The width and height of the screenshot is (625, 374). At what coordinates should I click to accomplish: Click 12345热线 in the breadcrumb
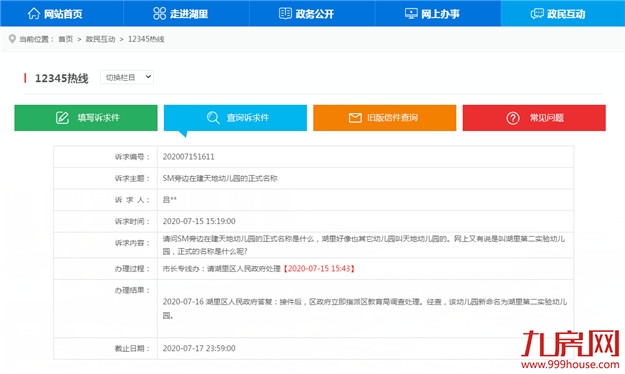[146, 39]
